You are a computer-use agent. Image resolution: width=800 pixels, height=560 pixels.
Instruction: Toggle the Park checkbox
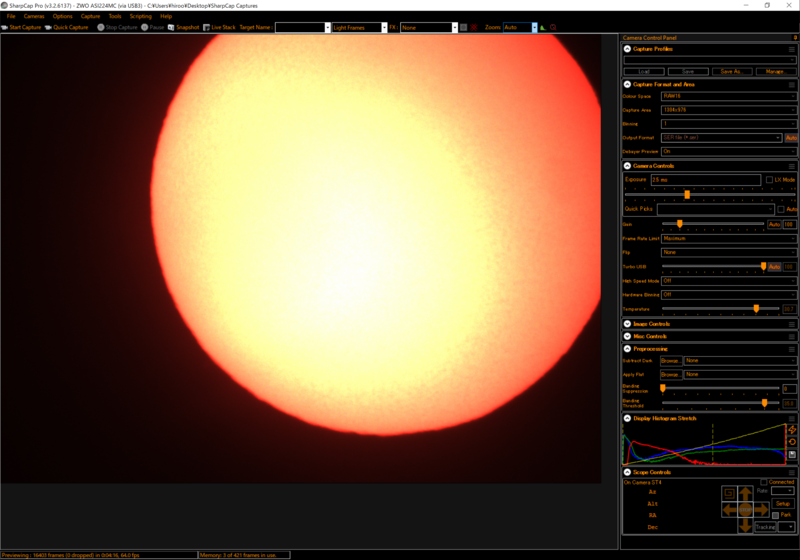click(776, 515)
